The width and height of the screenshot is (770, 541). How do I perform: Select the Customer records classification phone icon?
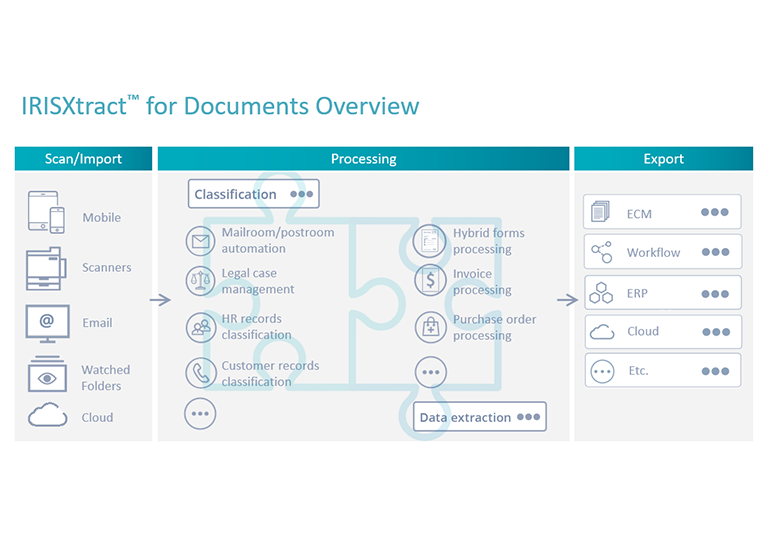[201, 373]
